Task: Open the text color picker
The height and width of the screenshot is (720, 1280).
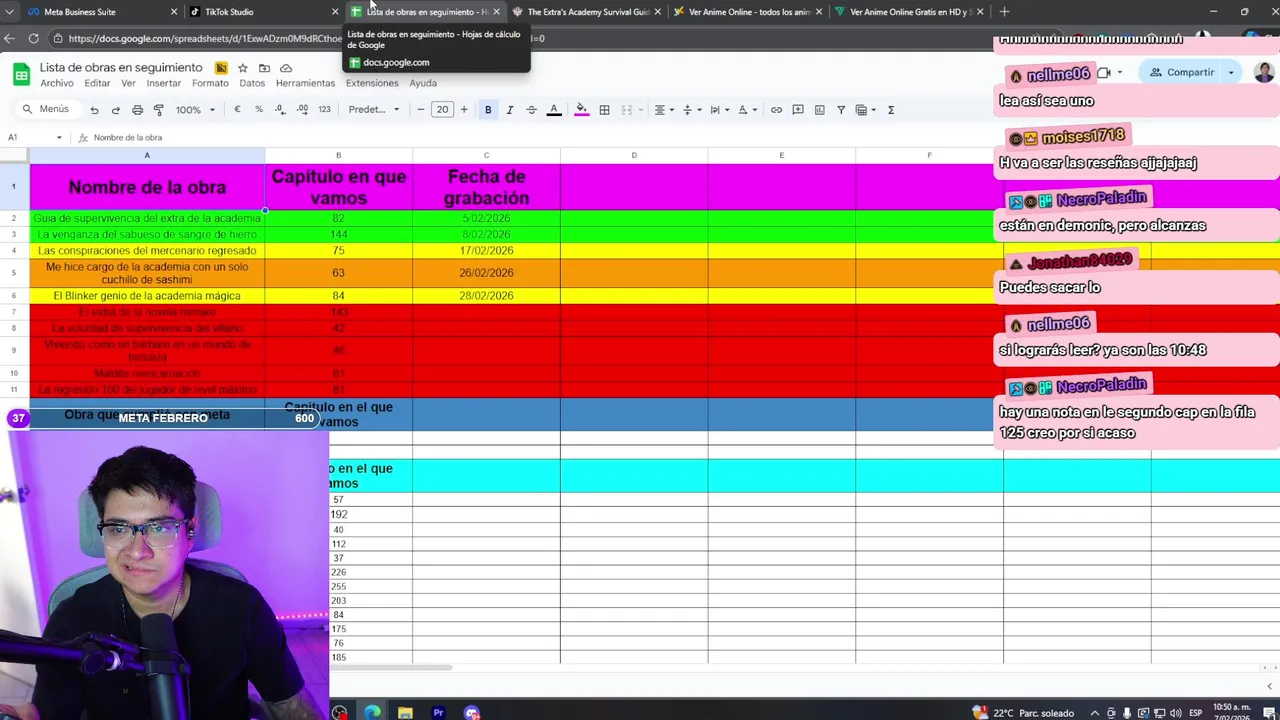Action: pyautogui.click(x=554, y=110)
